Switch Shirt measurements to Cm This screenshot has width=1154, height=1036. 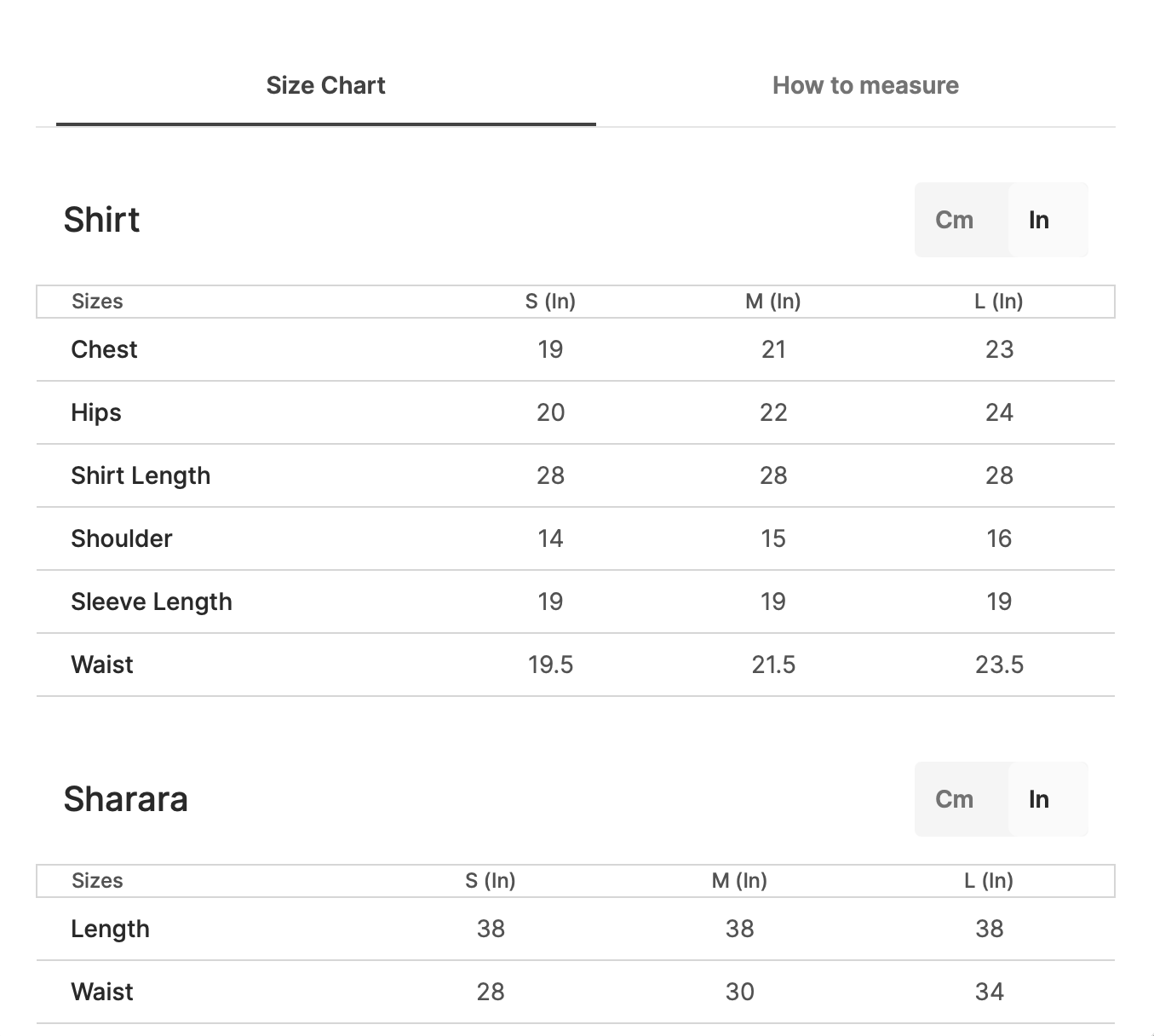point(954,220)
